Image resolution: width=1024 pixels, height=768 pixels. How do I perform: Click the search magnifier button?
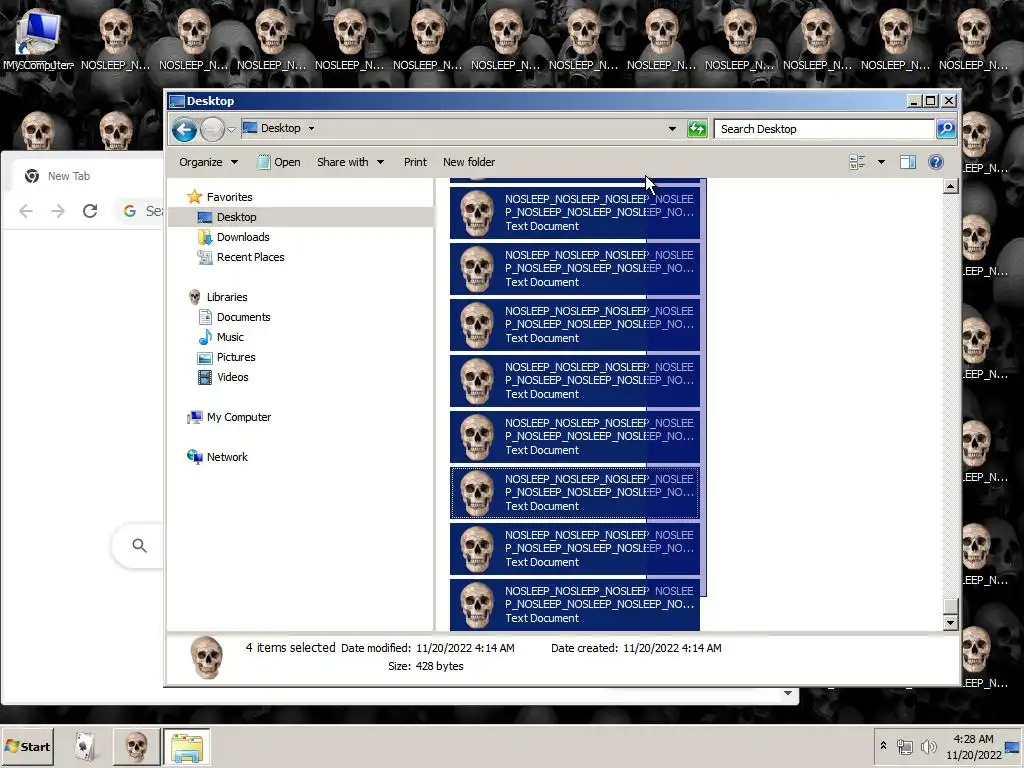tap(946, 129)
